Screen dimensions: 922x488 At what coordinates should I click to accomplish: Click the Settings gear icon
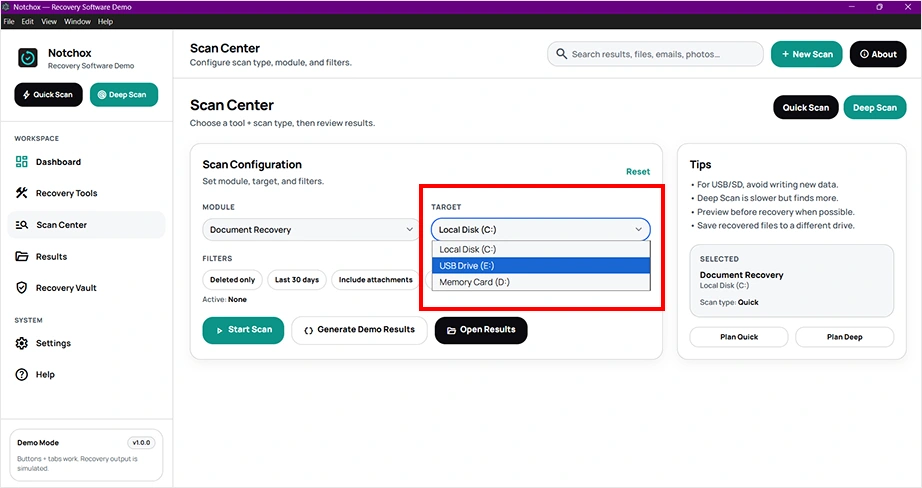click(22, 343)
